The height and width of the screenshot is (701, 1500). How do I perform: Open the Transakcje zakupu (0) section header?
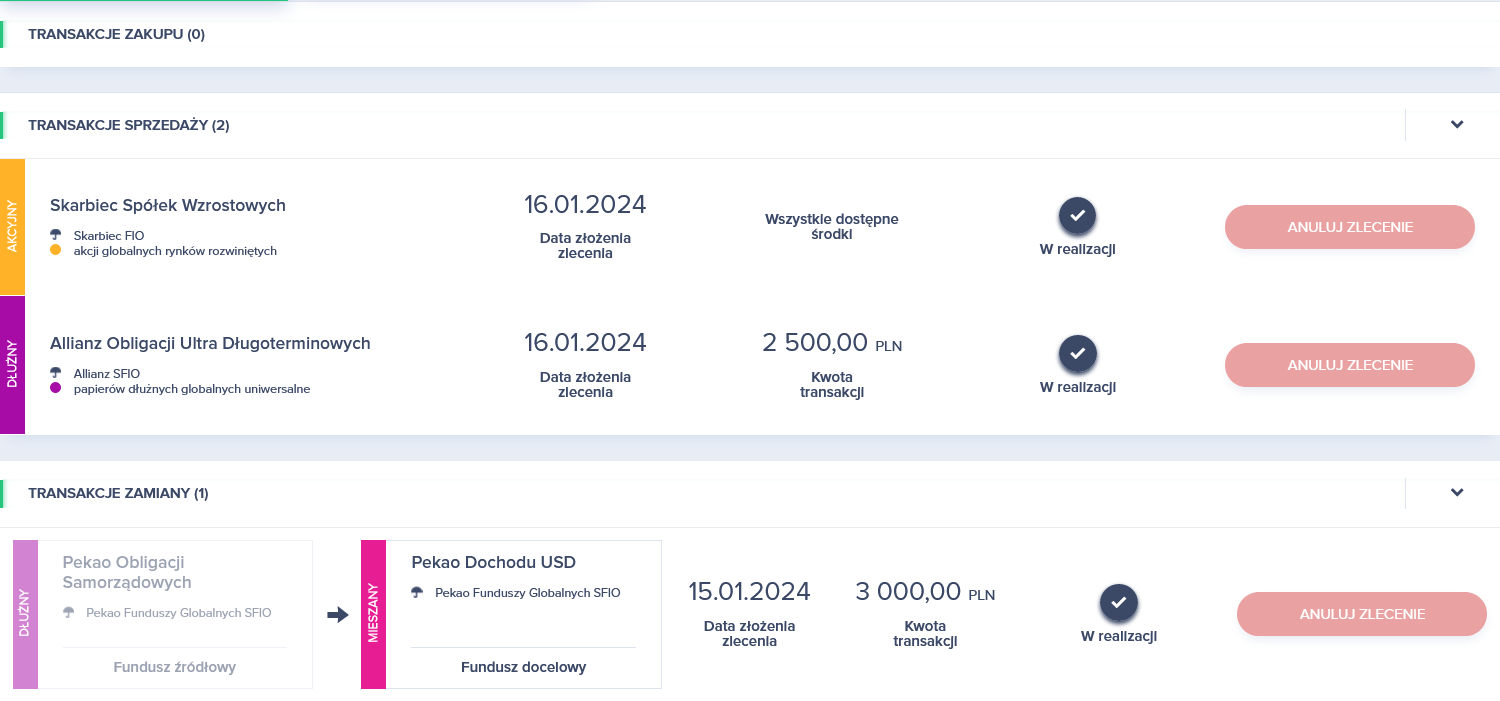click(116, 34)
